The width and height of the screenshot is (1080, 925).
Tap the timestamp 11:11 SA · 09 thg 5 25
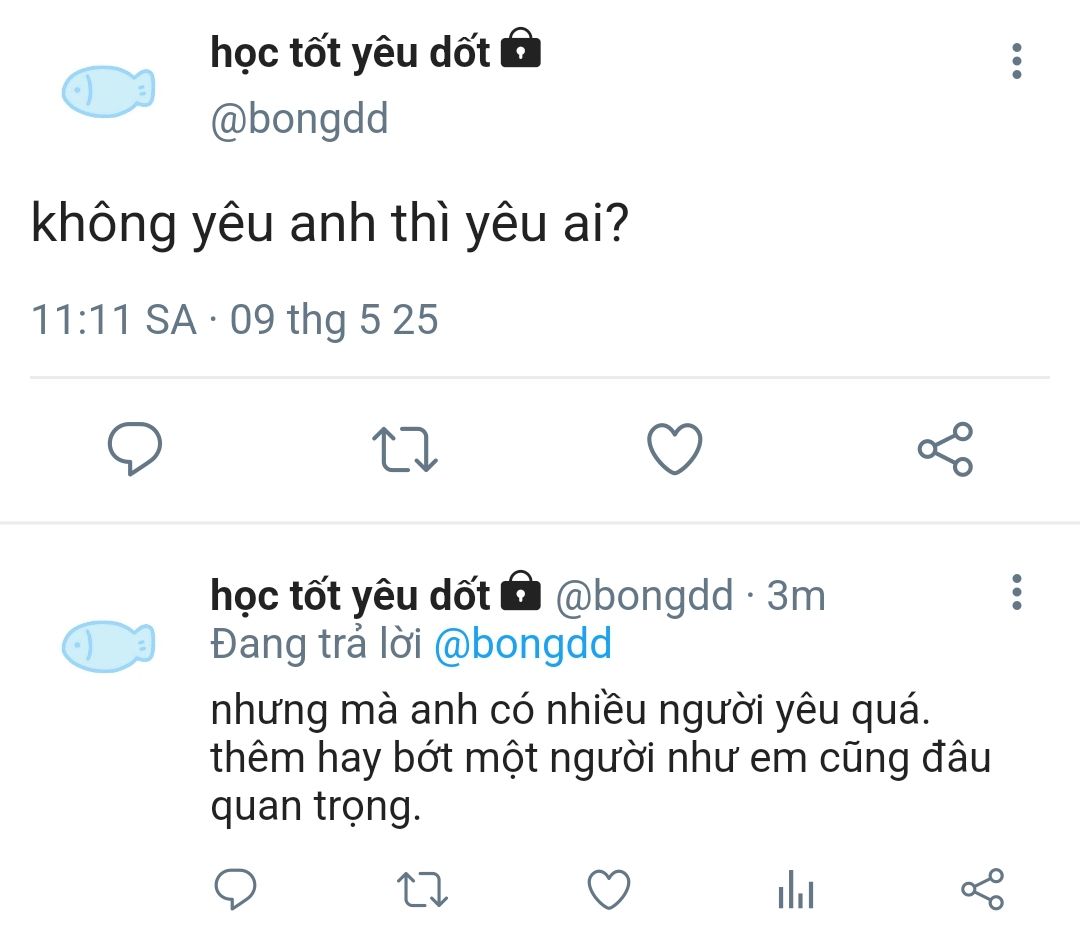pos(235,320)
